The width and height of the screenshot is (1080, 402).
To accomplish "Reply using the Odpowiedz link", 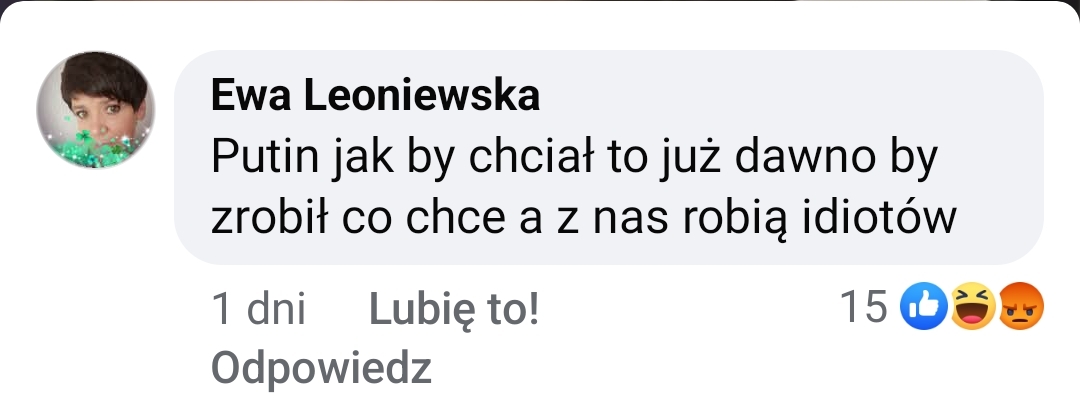I will pos(321,368).
